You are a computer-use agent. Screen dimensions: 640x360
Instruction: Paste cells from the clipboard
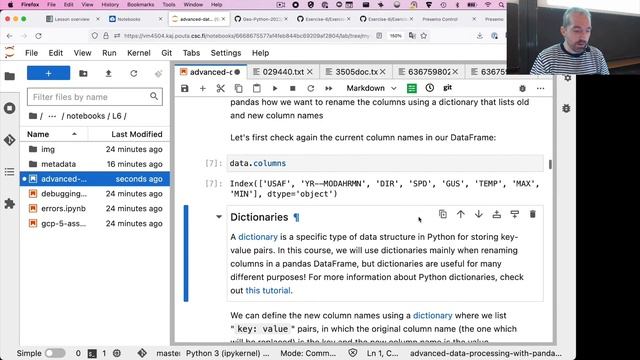[257, 88]
